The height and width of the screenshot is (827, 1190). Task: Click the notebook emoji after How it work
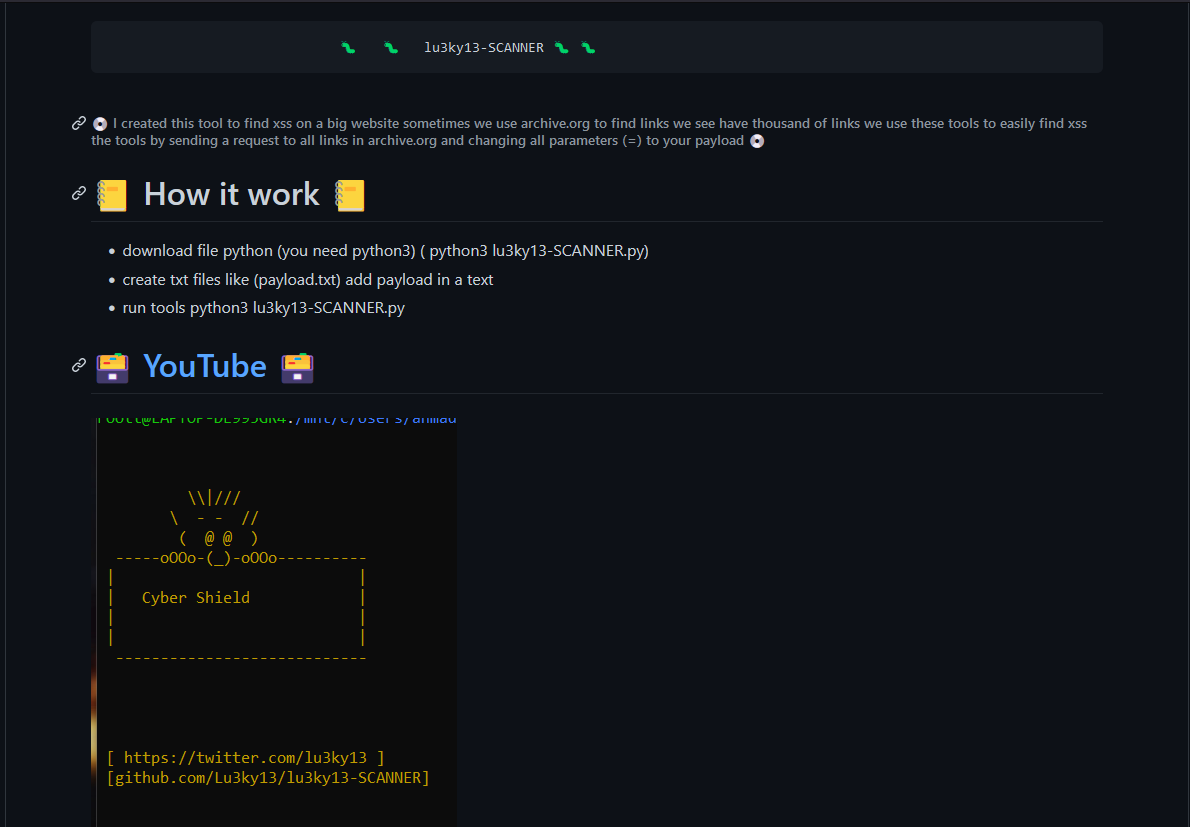pos(350,196)
